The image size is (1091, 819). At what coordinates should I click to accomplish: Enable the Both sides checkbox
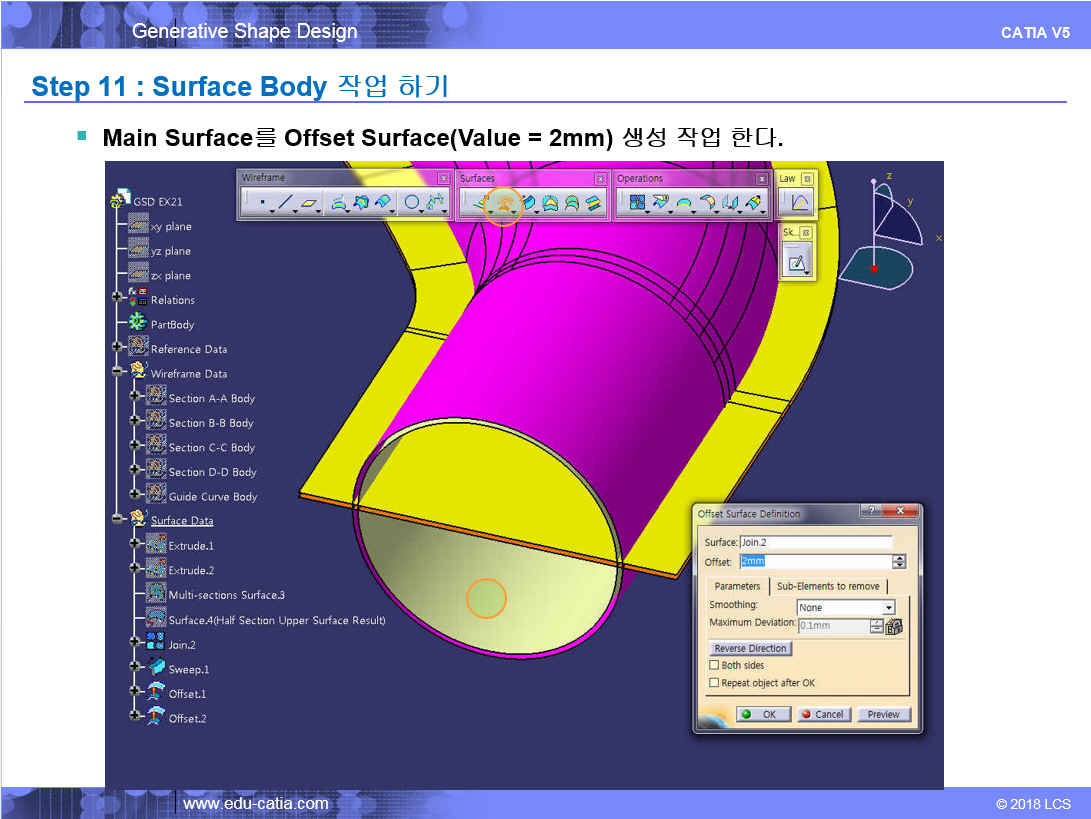coord(714,665)
